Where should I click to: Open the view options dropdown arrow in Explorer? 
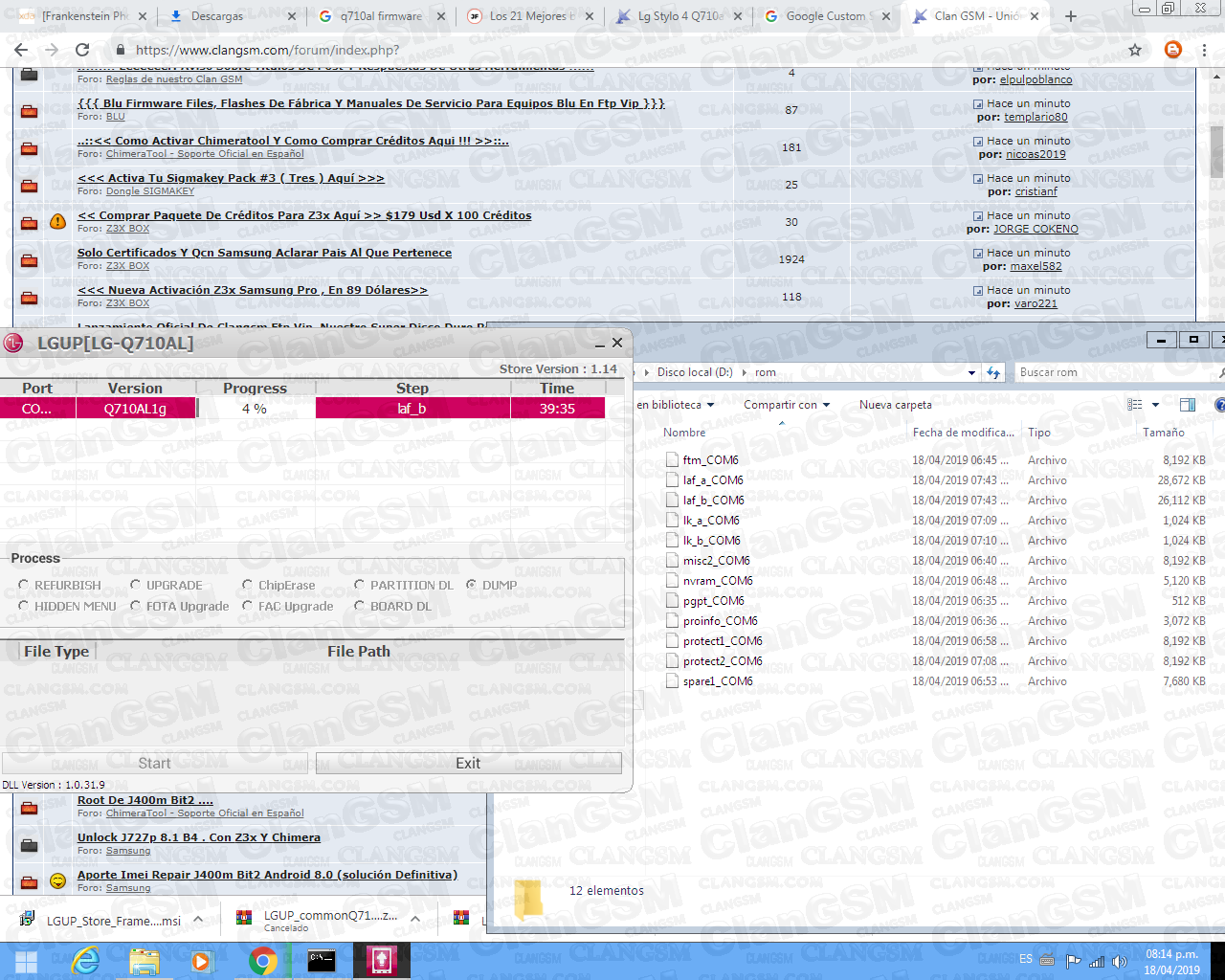point(1156,405)
